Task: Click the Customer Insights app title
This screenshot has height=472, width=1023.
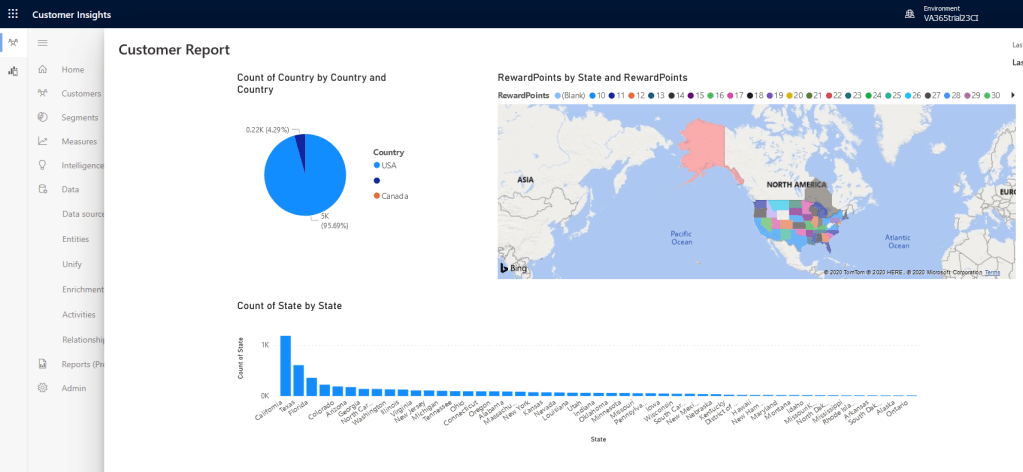Action: point(72,15)
